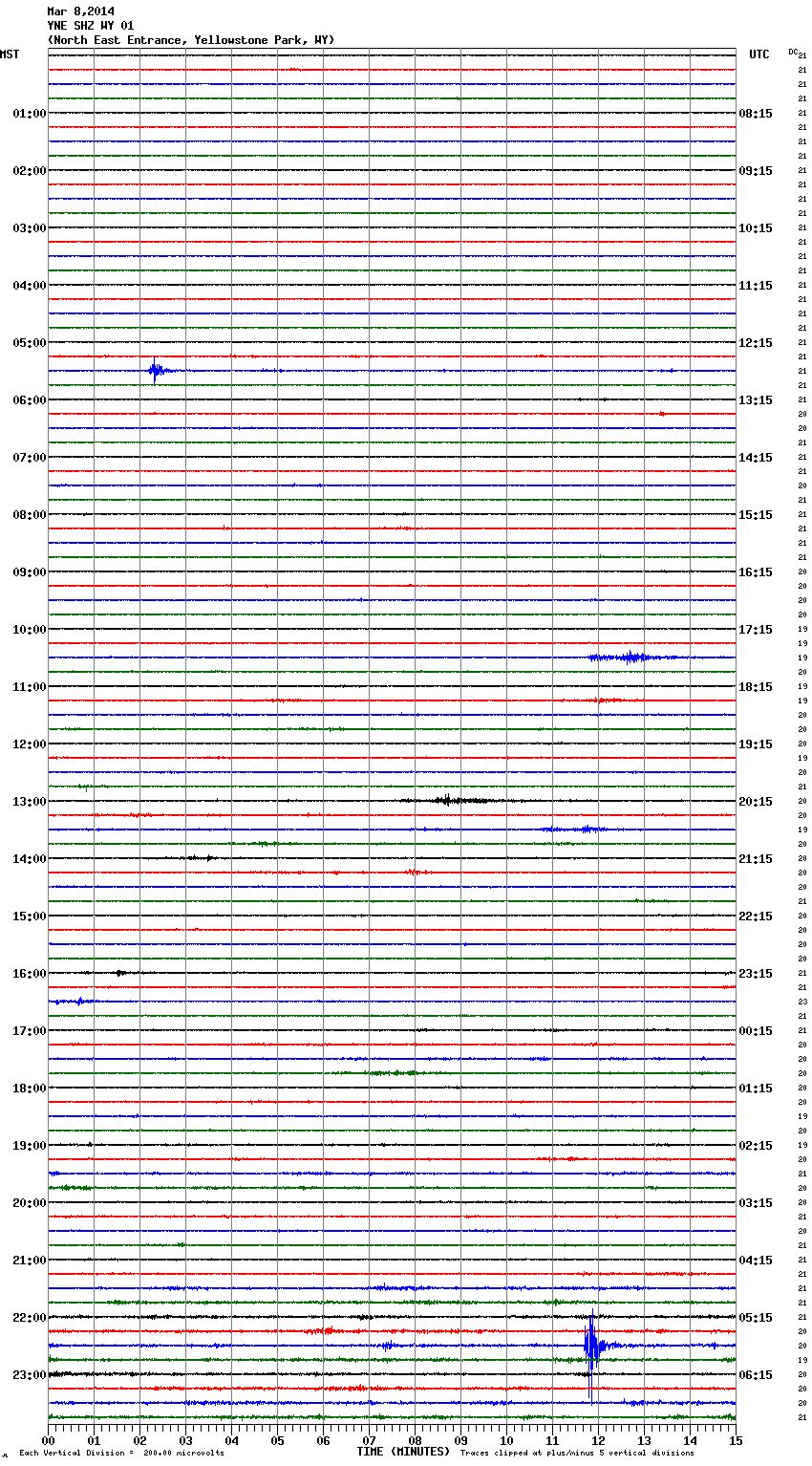812x1466 pixels.
Task: Click minute tick label 06 on bottom axis
Action: 323,1440
